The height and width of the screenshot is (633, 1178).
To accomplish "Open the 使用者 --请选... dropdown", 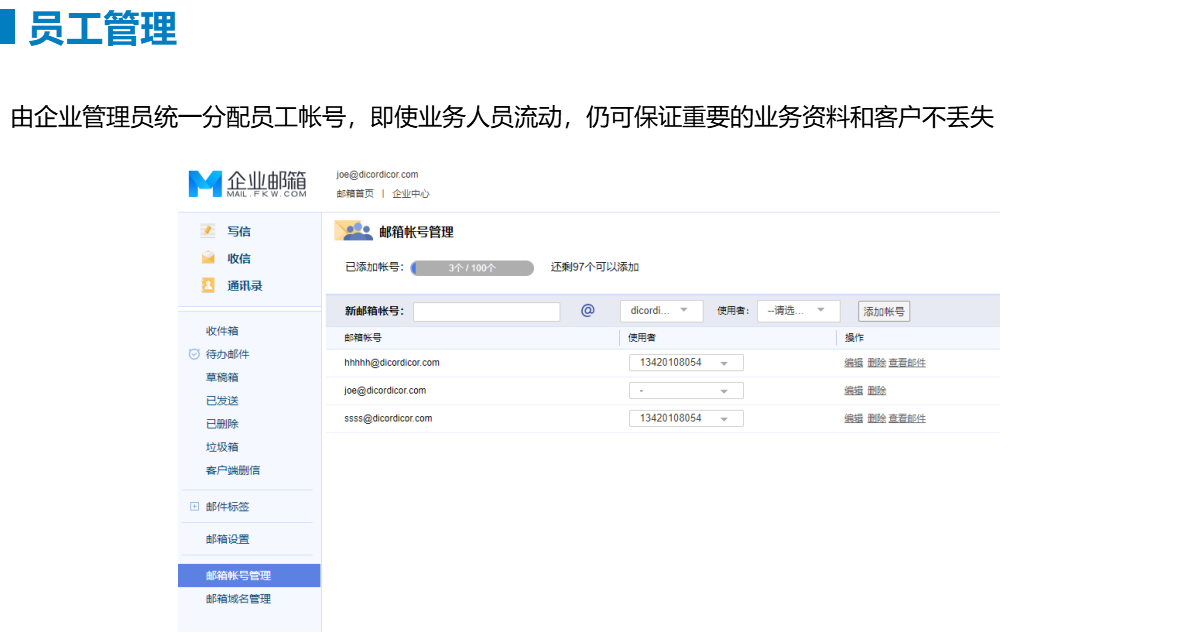I will pos(798,311).
